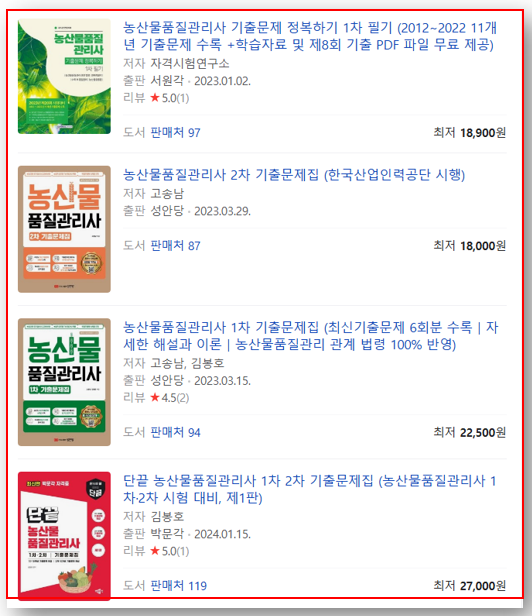Open the red 단끝 농산물품질관리사 book cover
532x616 pixels.
pyautogui.click(x=64, y=536)
